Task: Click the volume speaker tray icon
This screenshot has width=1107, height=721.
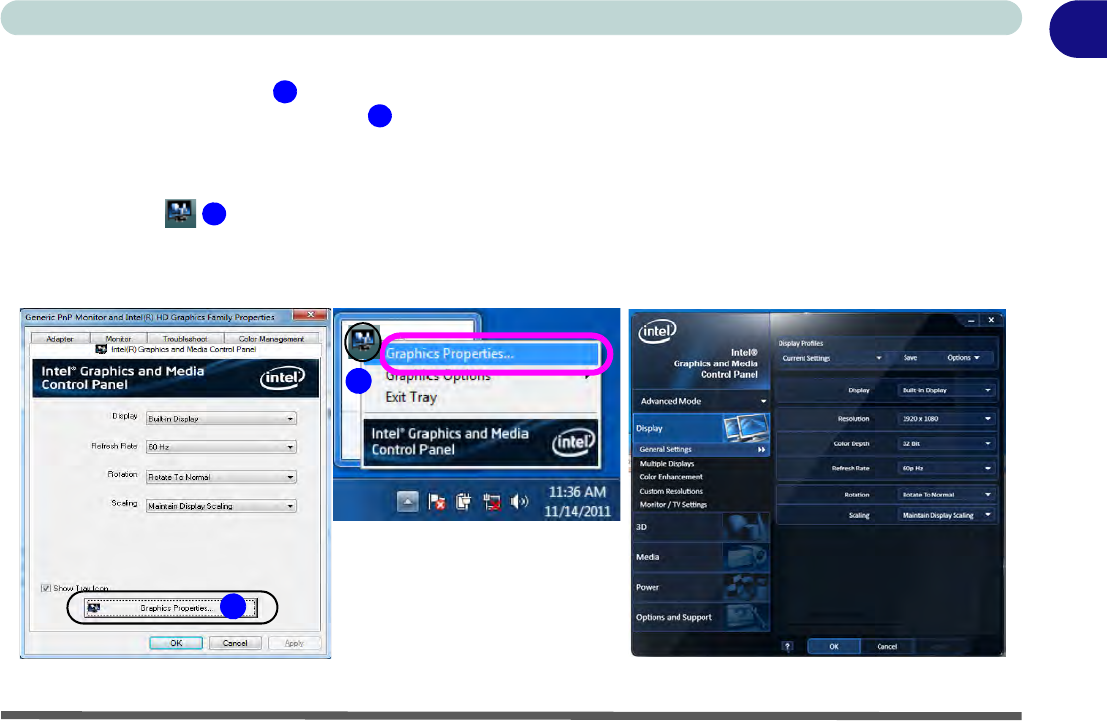Action: click(519, 501)
